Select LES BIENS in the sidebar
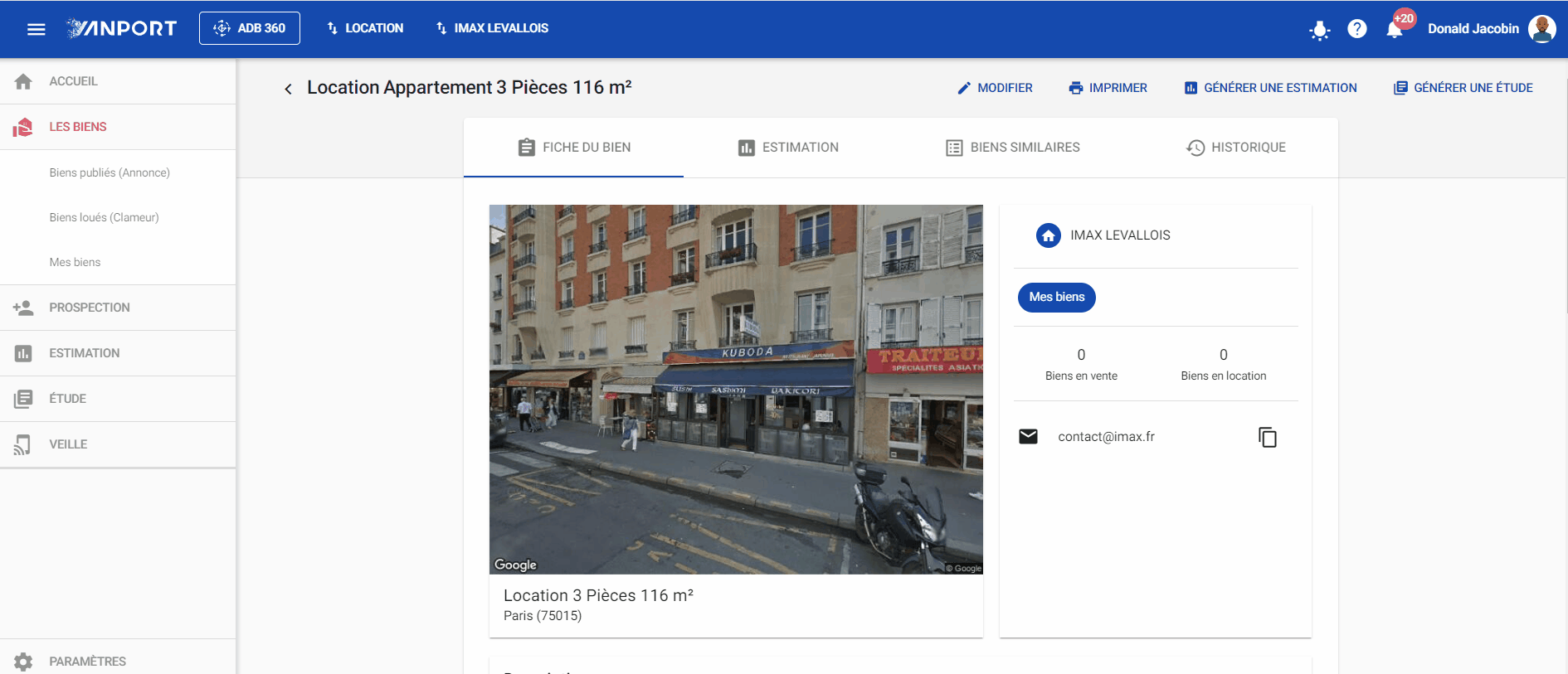This screenshot has width=1568, height=674. (x=118, y=127)
